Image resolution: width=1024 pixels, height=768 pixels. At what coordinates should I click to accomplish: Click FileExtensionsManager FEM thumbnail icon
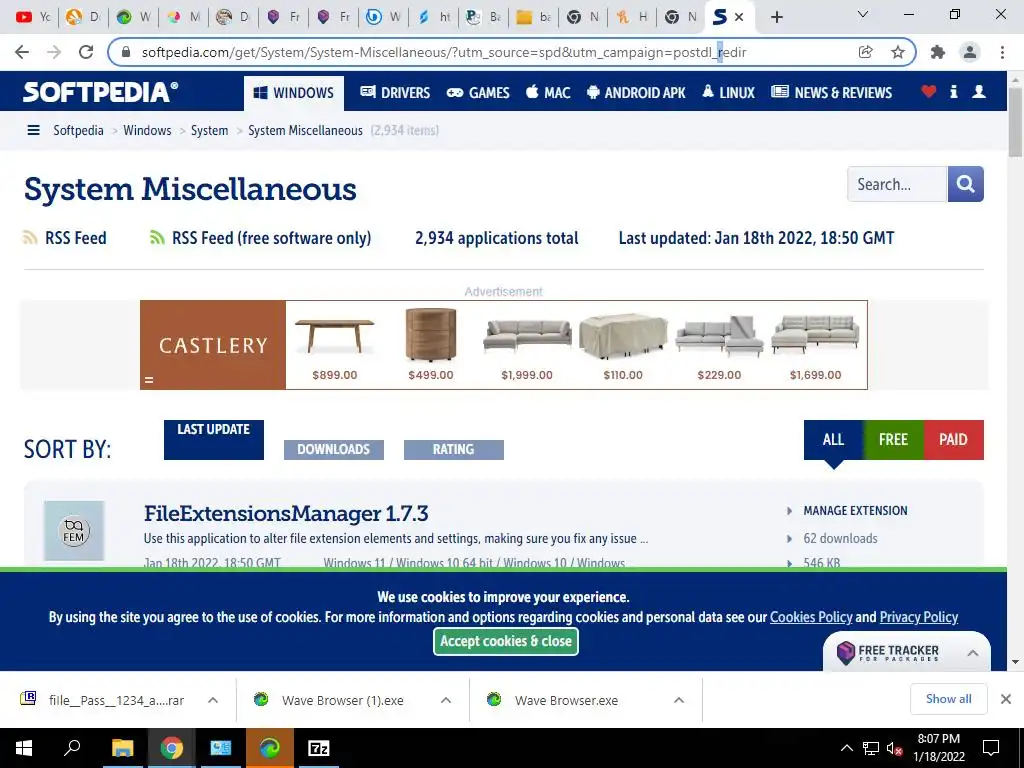coord(74,531)
